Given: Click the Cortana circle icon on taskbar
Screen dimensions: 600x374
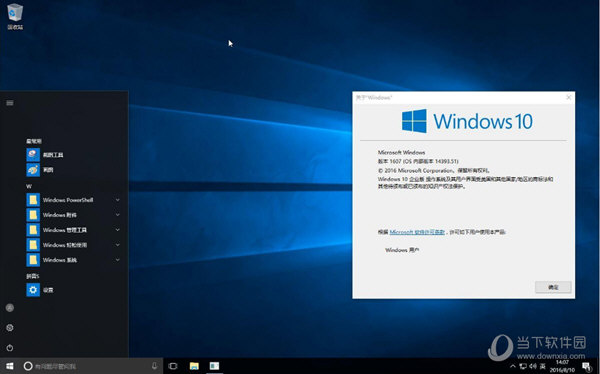Looking at the screenshot, I should [x=28, y=366].
